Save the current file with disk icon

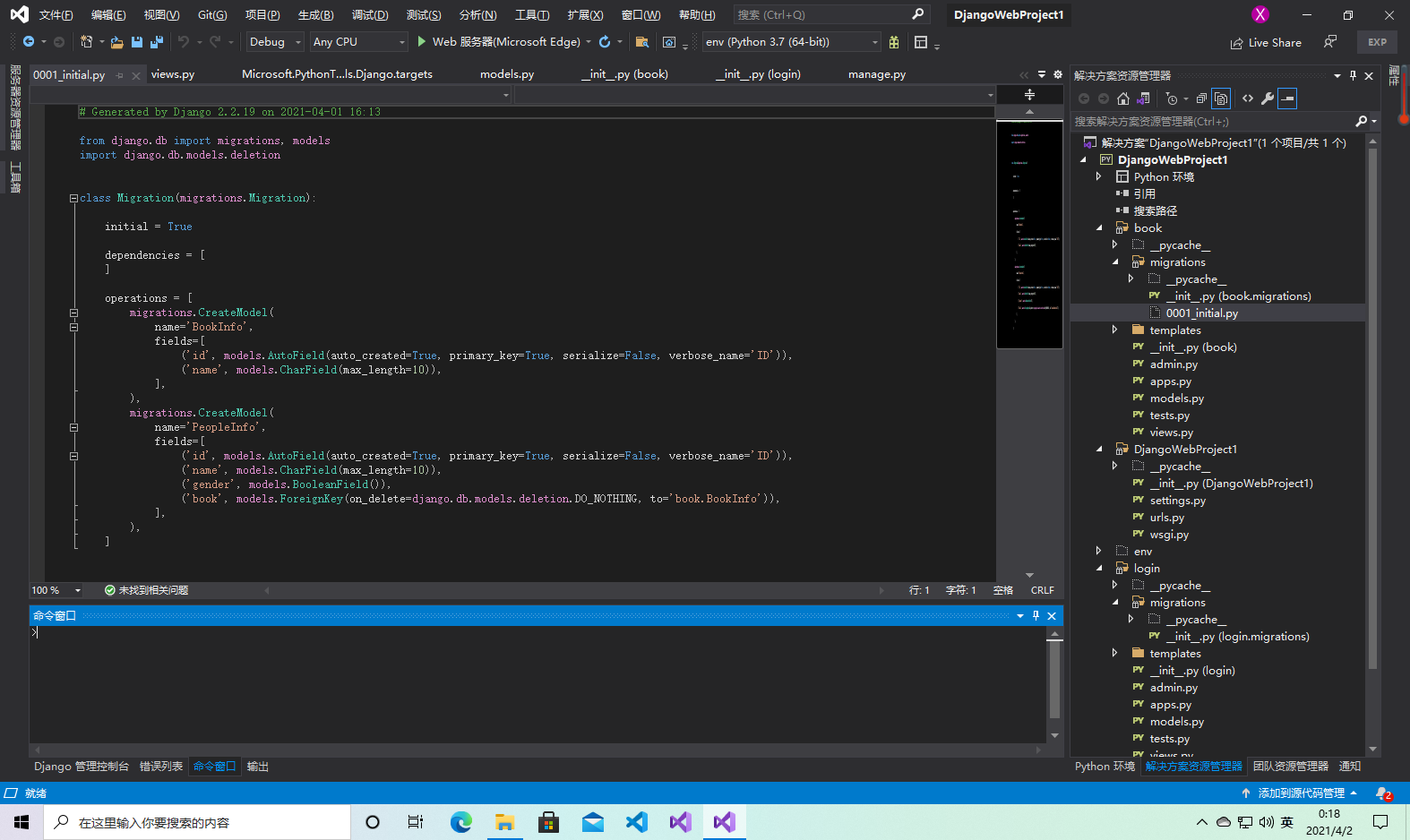[x=137, y=42]
